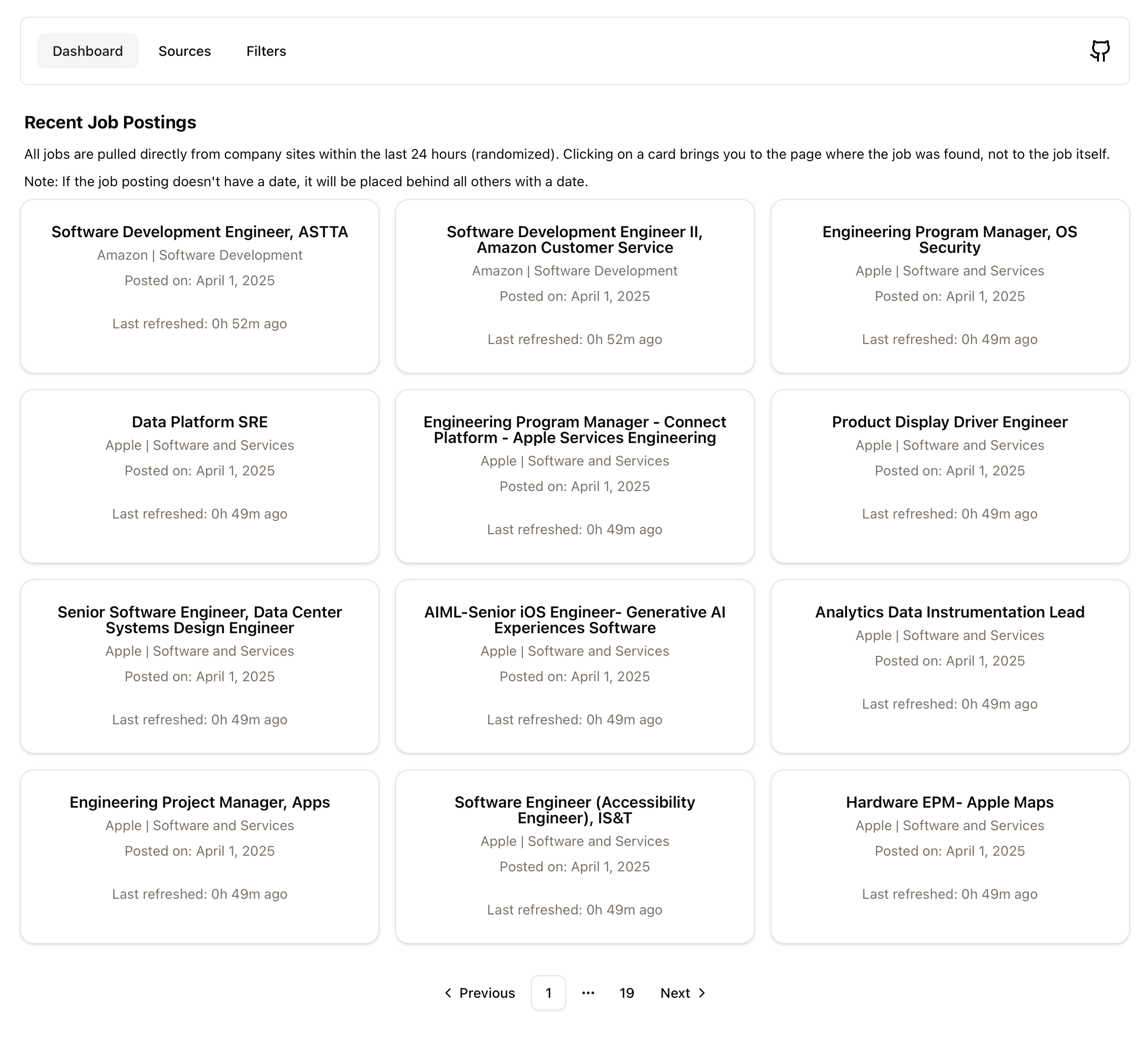The height and width of the screenshot is (1037, 1148).
Task: Click the pagination ellipsis
Action: click(x=588, y=992)
